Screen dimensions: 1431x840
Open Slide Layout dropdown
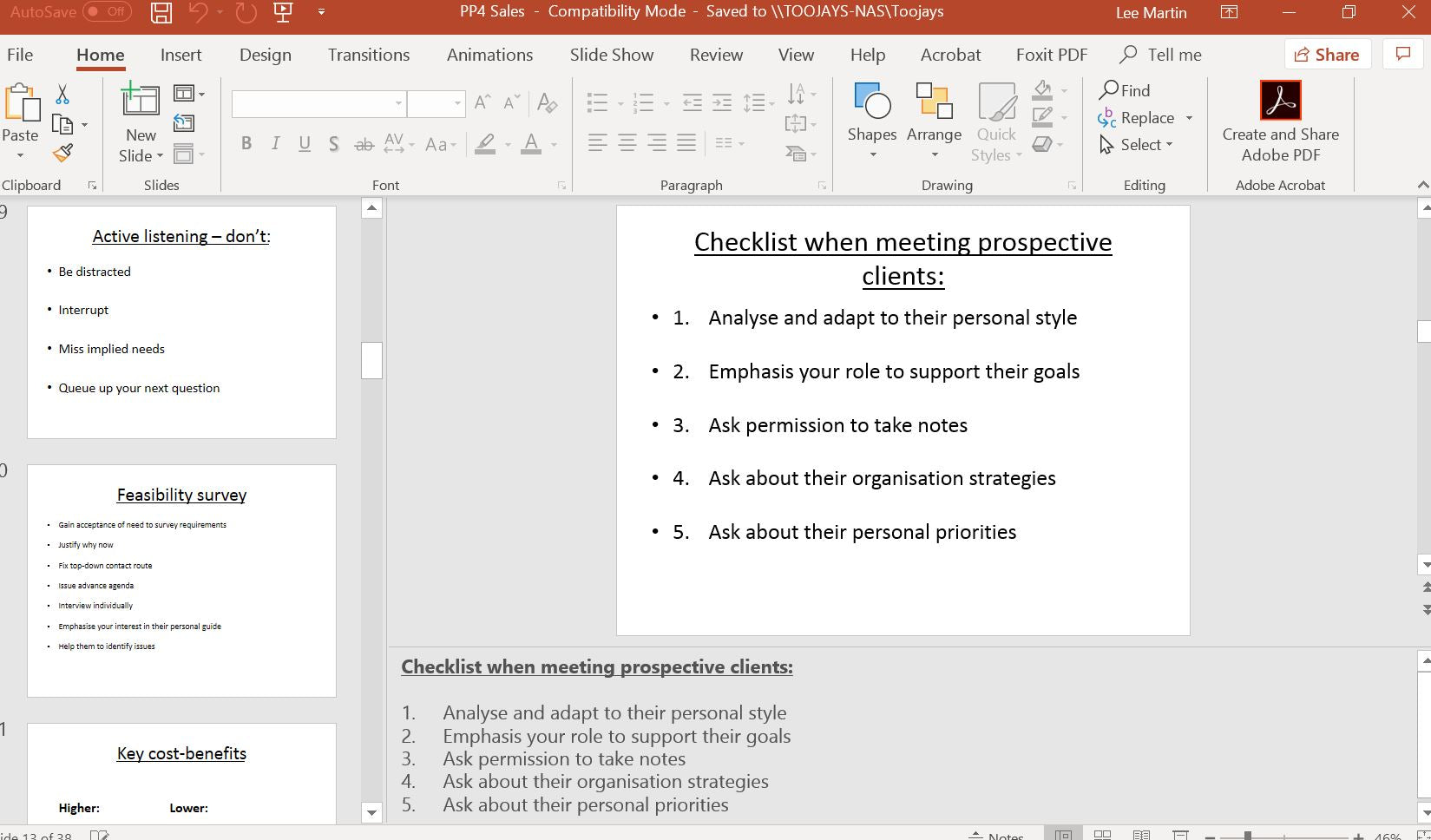188,93
